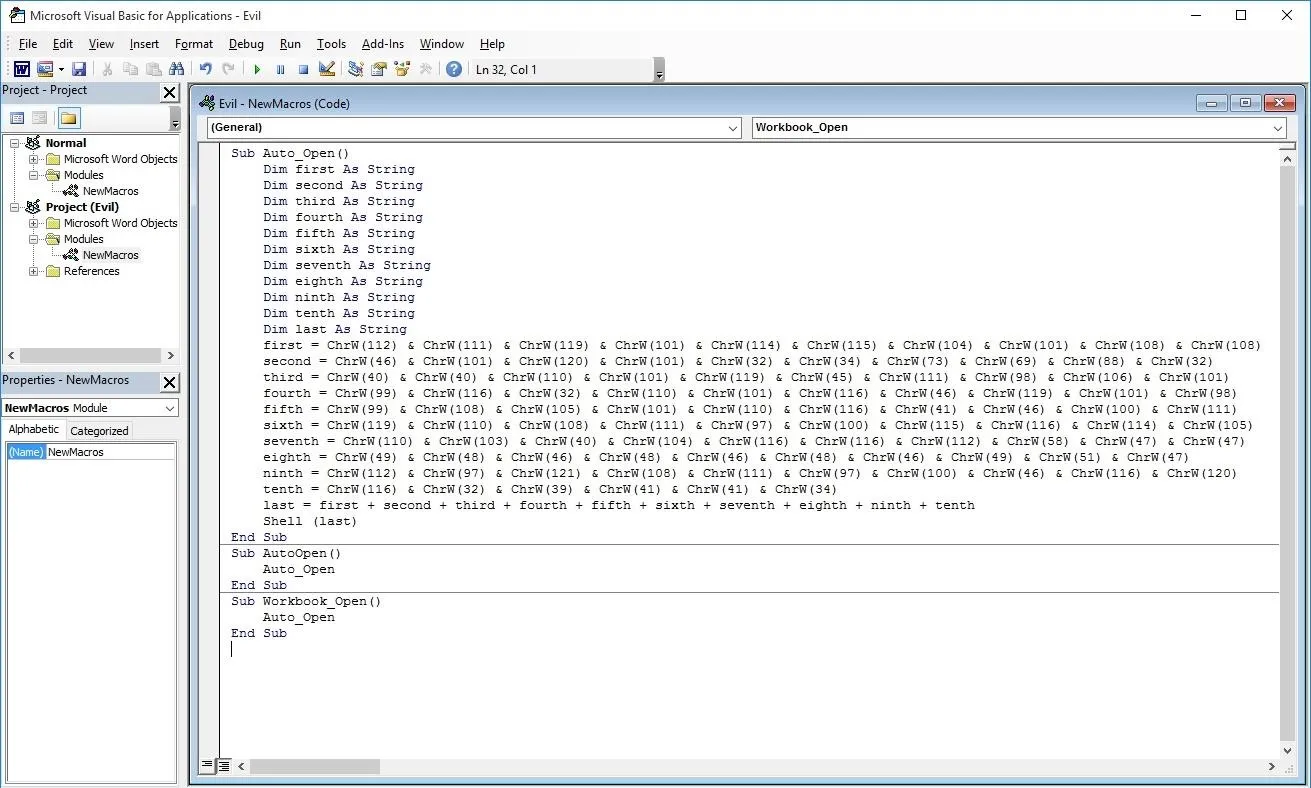Toggle Full Module View button
Viewport: 1311px width, 788px height.
coord(224,766)
